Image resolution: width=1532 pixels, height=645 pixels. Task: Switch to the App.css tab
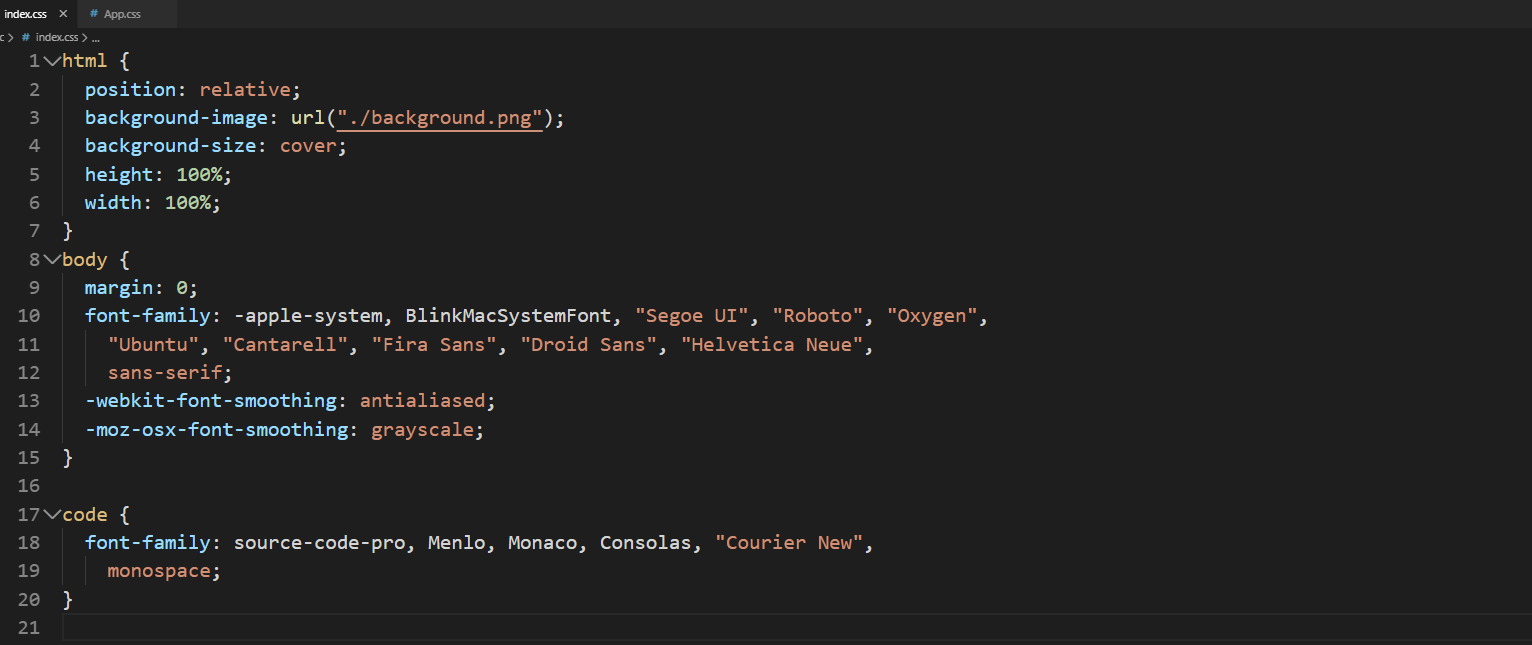tap(122, 14)
